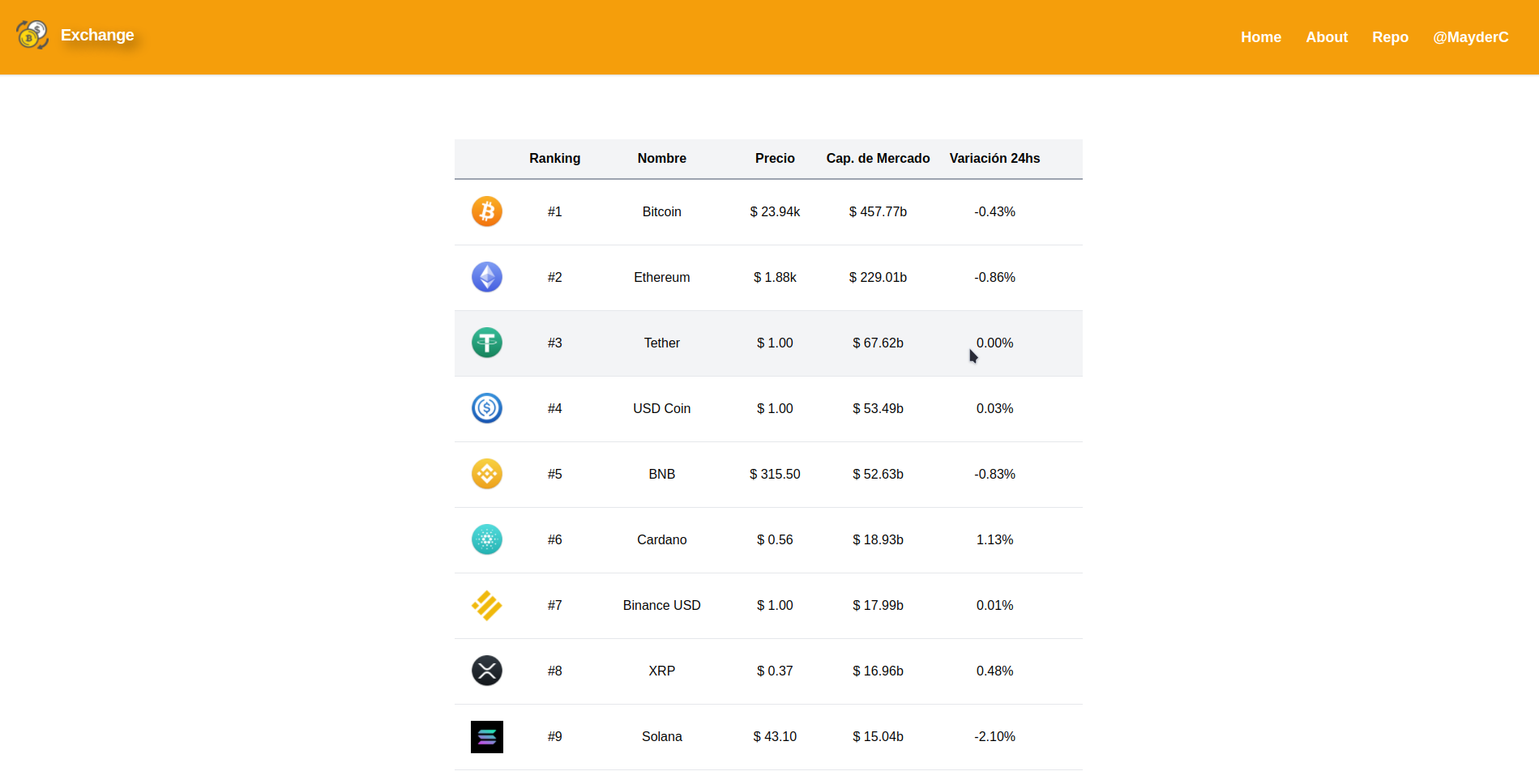
Task: Click the Ethereum coin icon
Action: (487, 277)
